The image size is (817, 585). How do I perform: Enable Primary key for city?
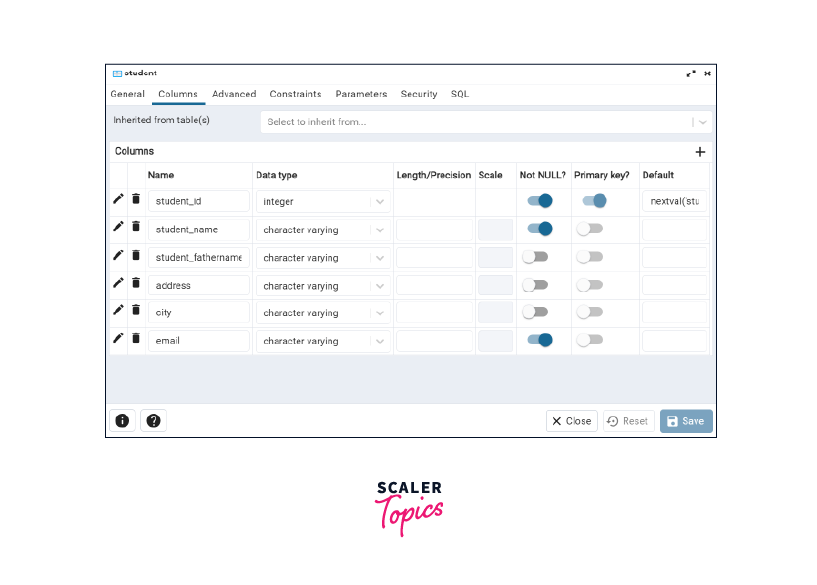tap(589, 312)
